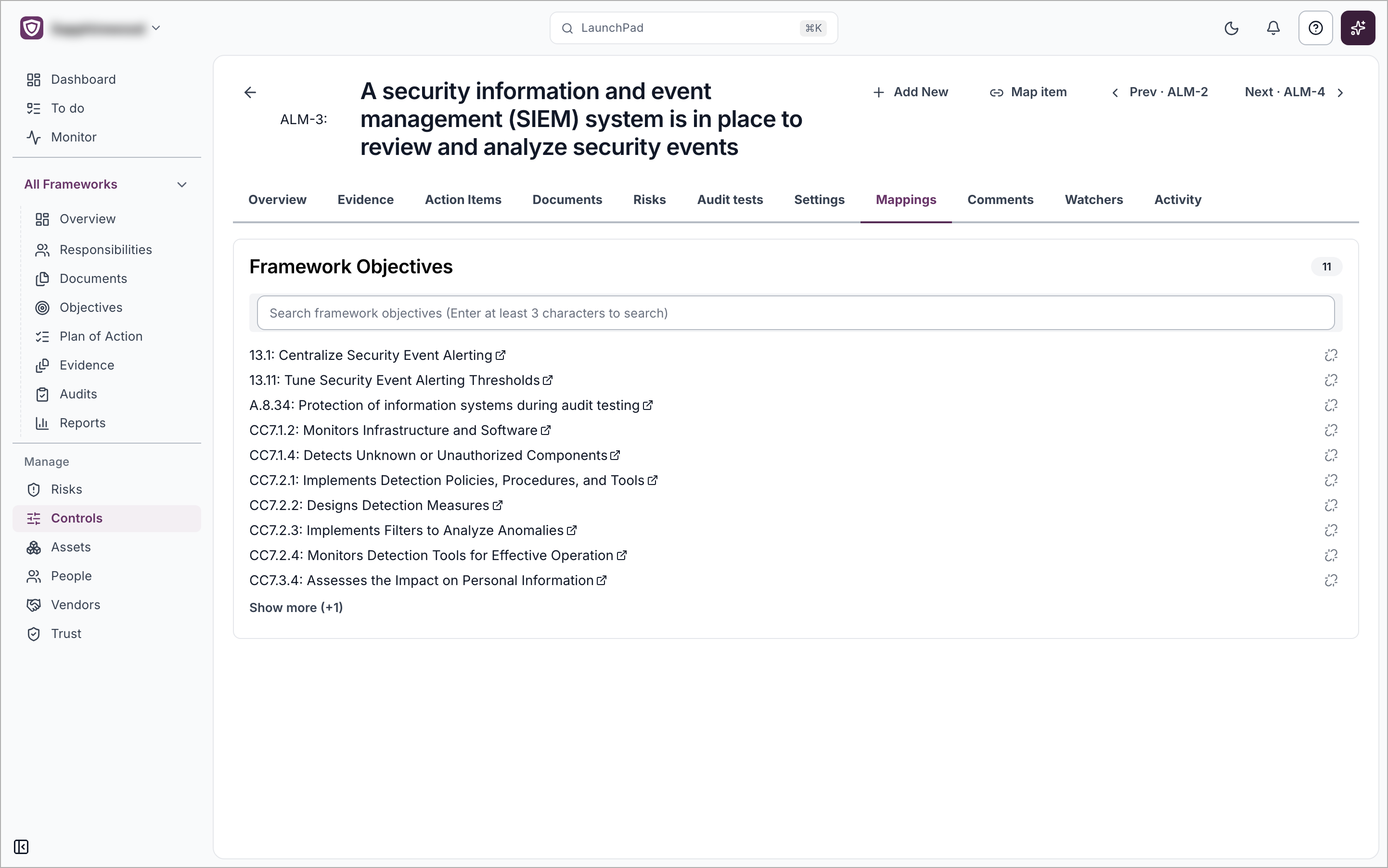
Task: Focus the LaunchPad search field
Action: click(x=694, y=28)
